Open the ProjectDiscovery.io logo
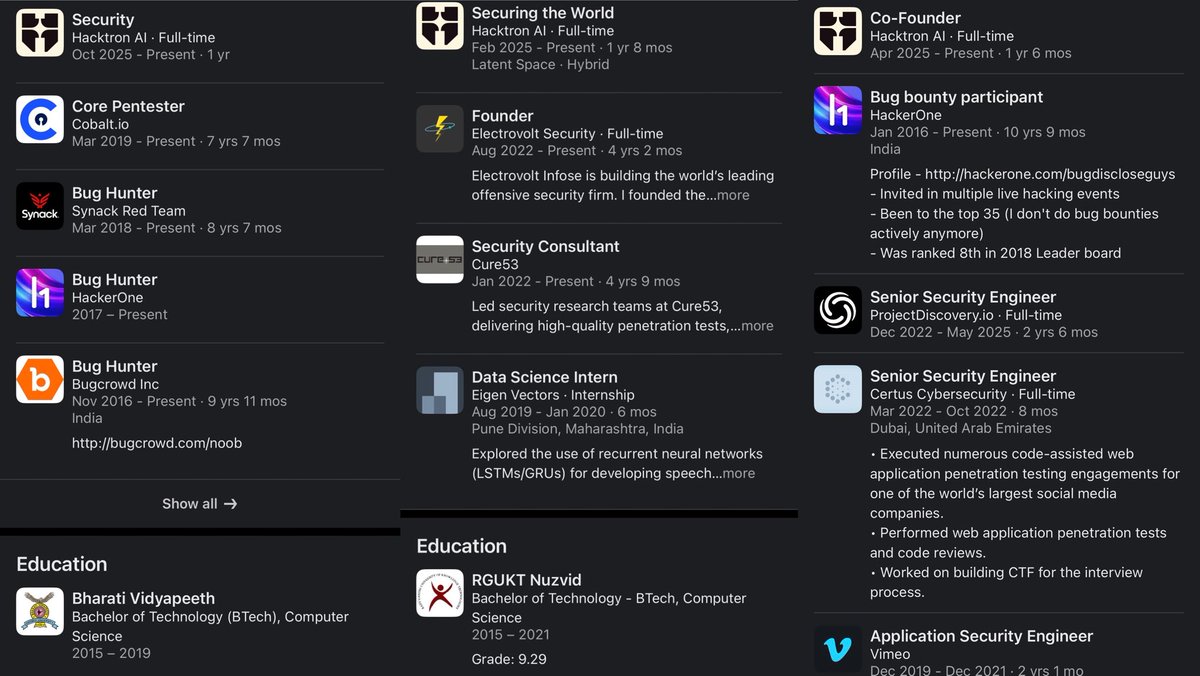The width and height of the screenshot is (1200, 676). 838,310
